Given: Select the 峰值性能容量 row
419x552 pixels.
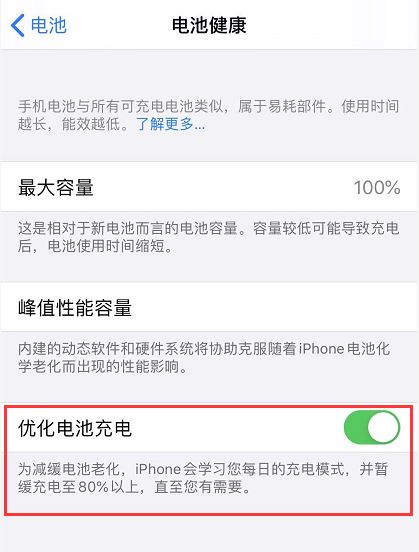Looking at the screenshot, I should [x=210, y=307].
